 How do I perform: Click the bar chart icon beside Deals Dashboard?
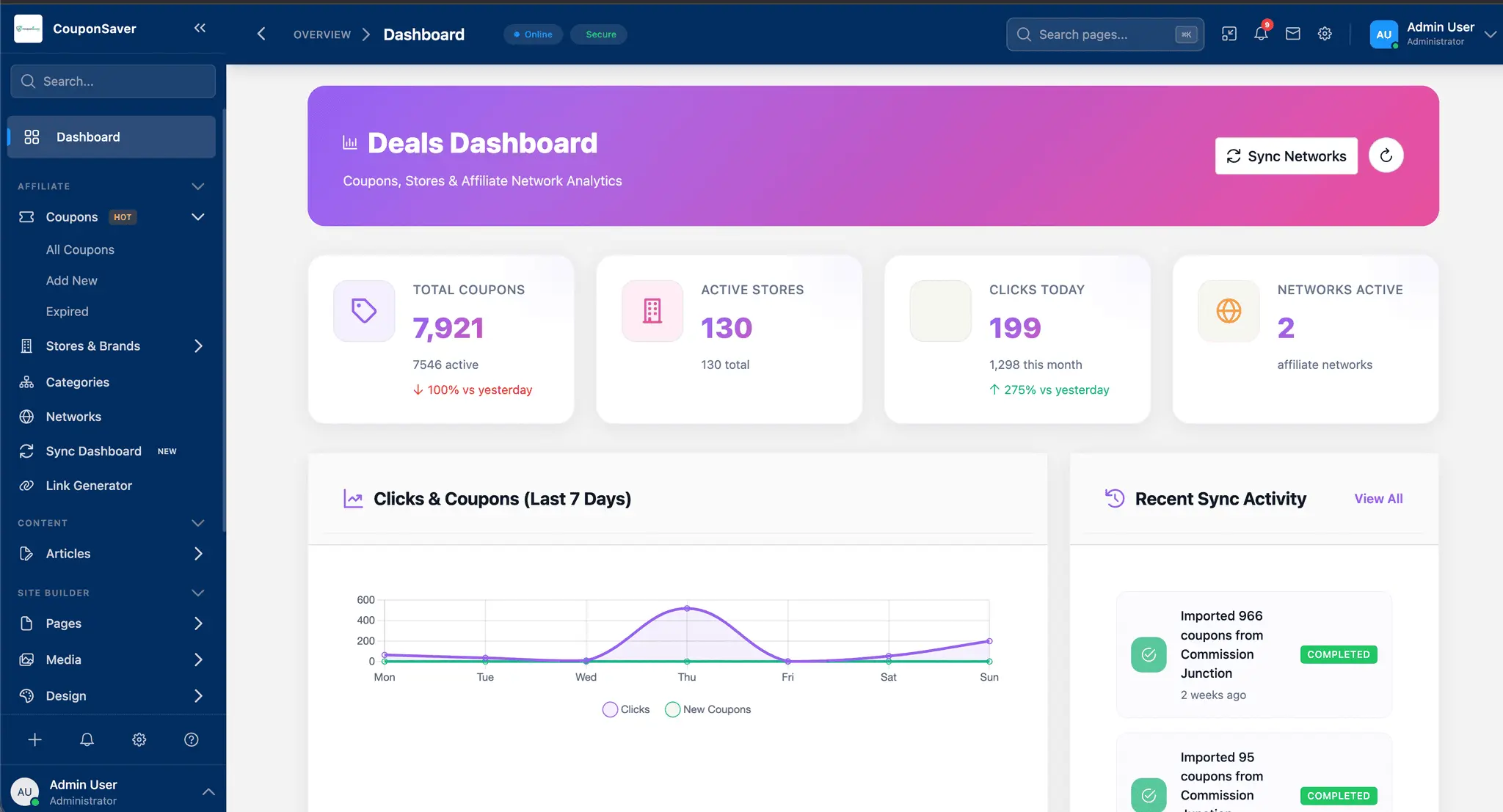pyautogui.click(x=350, y=142)
